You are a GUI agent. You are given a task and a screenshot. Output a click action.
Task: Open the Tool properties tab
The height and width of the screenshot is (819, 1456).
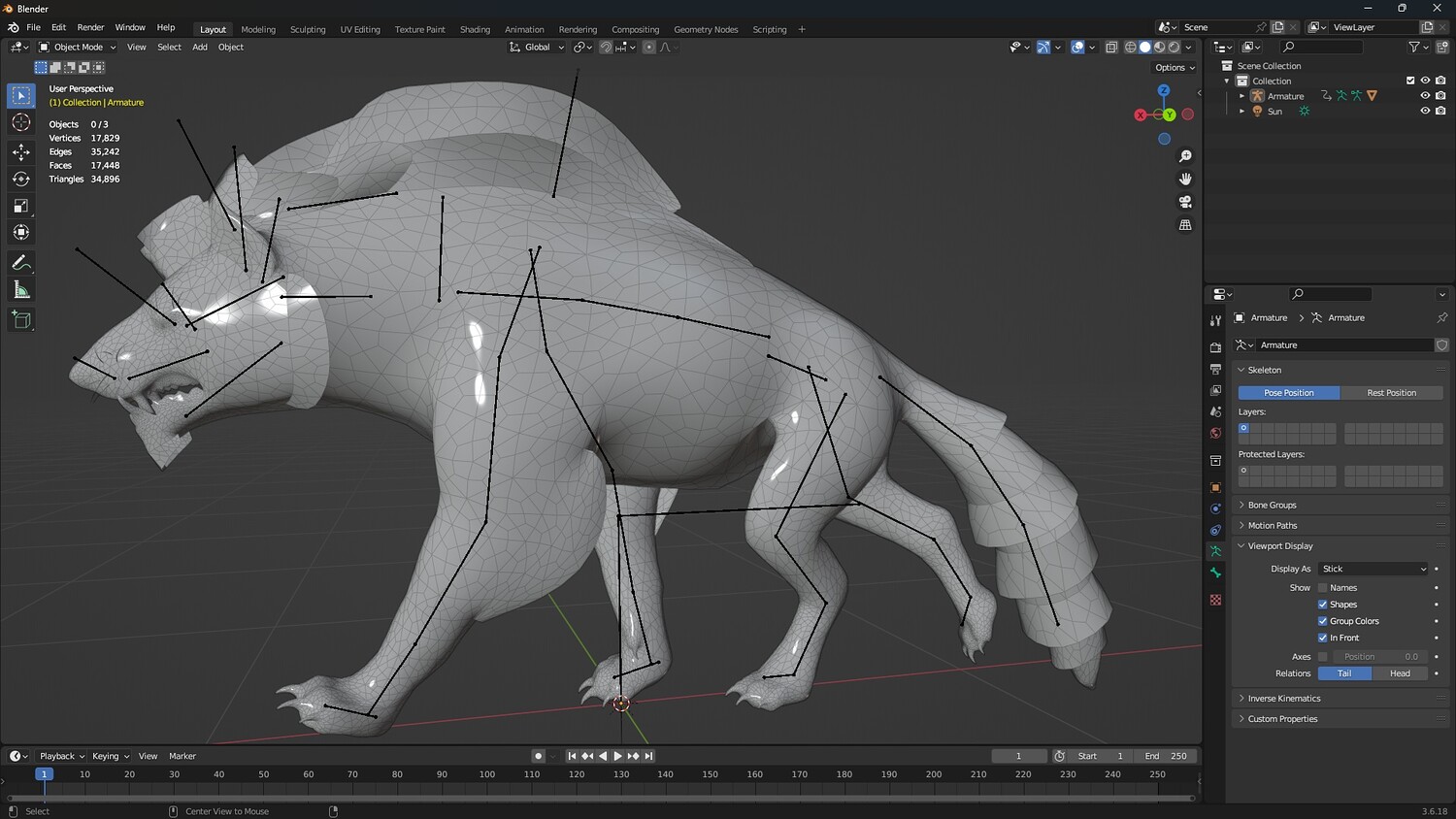pos(1215,320)
